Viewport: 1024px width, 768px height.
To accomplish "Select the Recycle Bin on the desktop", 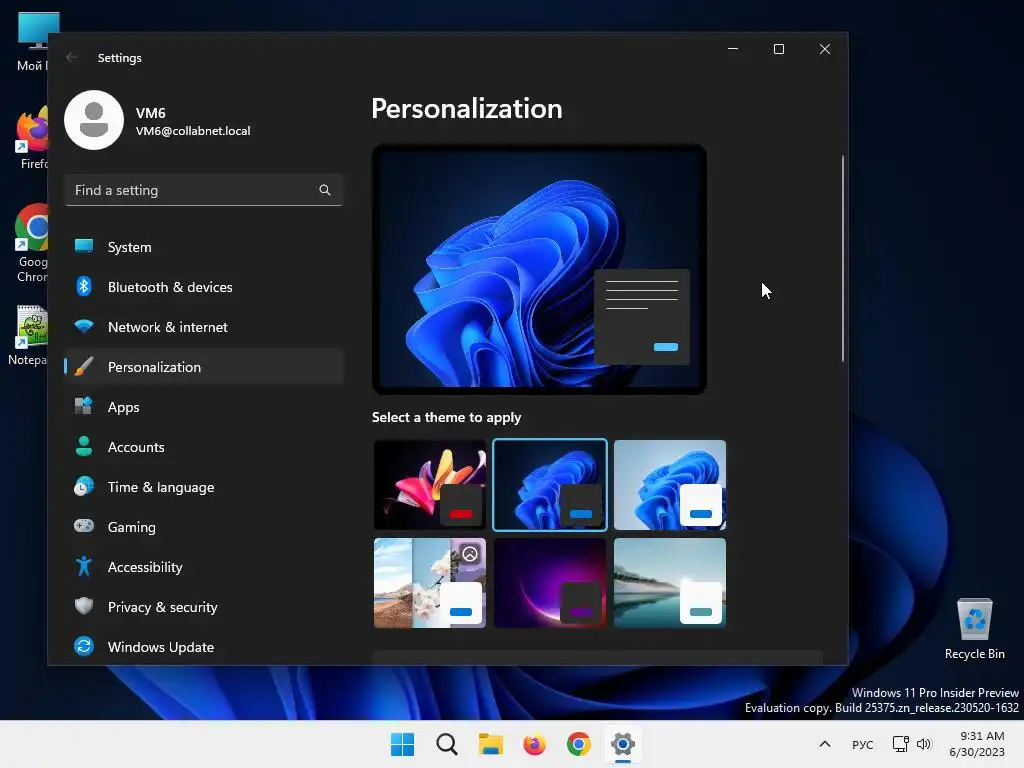I will [x=974, y=629].
